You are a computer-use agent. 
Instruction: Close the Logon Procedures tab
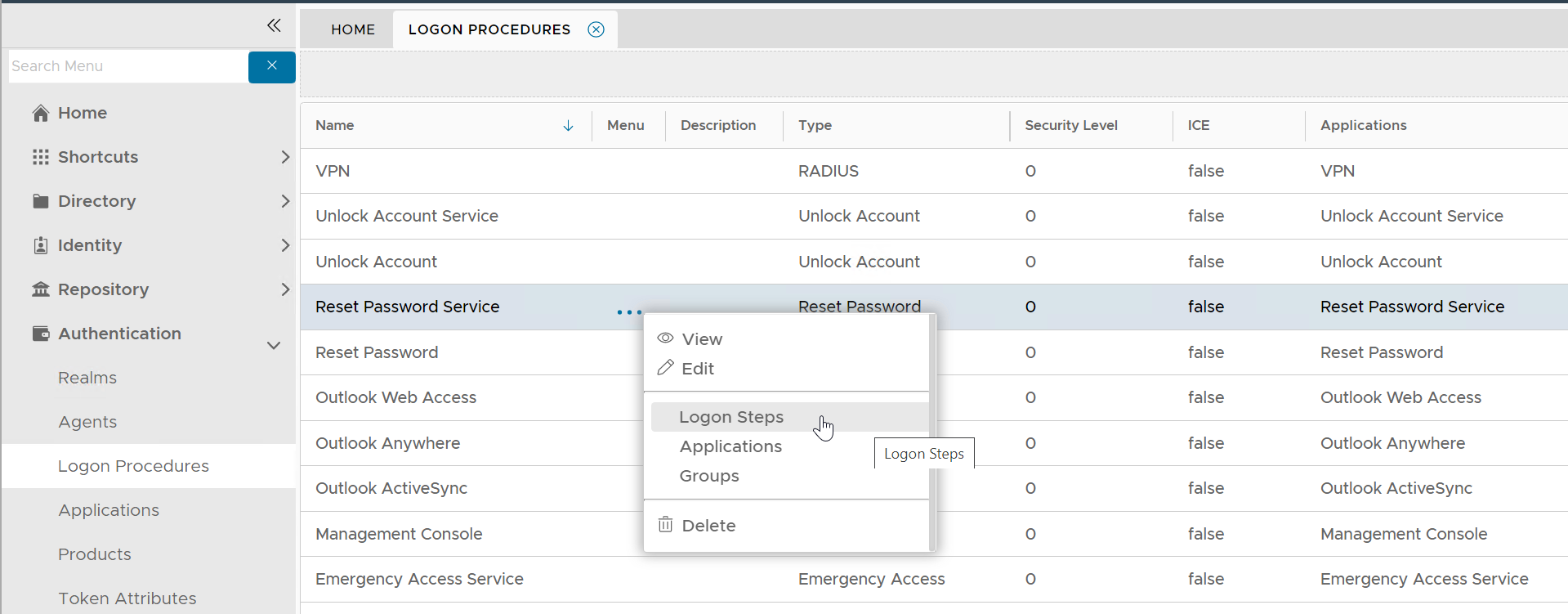coord(596,29)
